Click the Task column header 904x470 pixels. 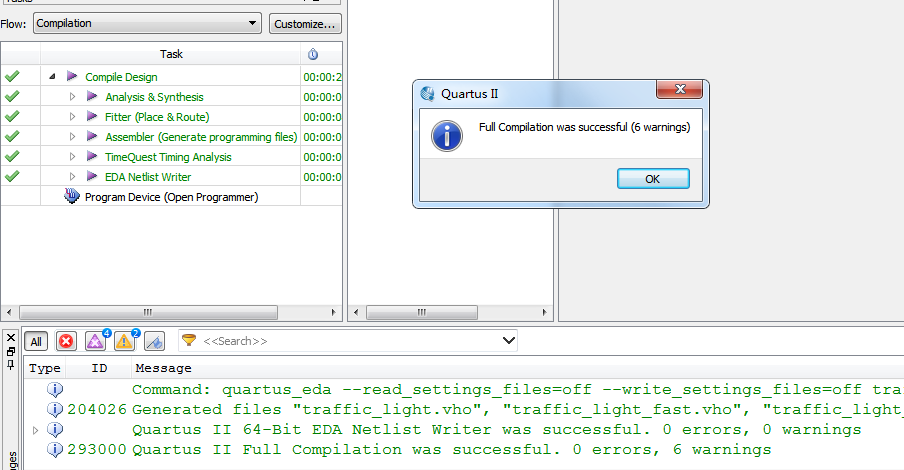171,54
